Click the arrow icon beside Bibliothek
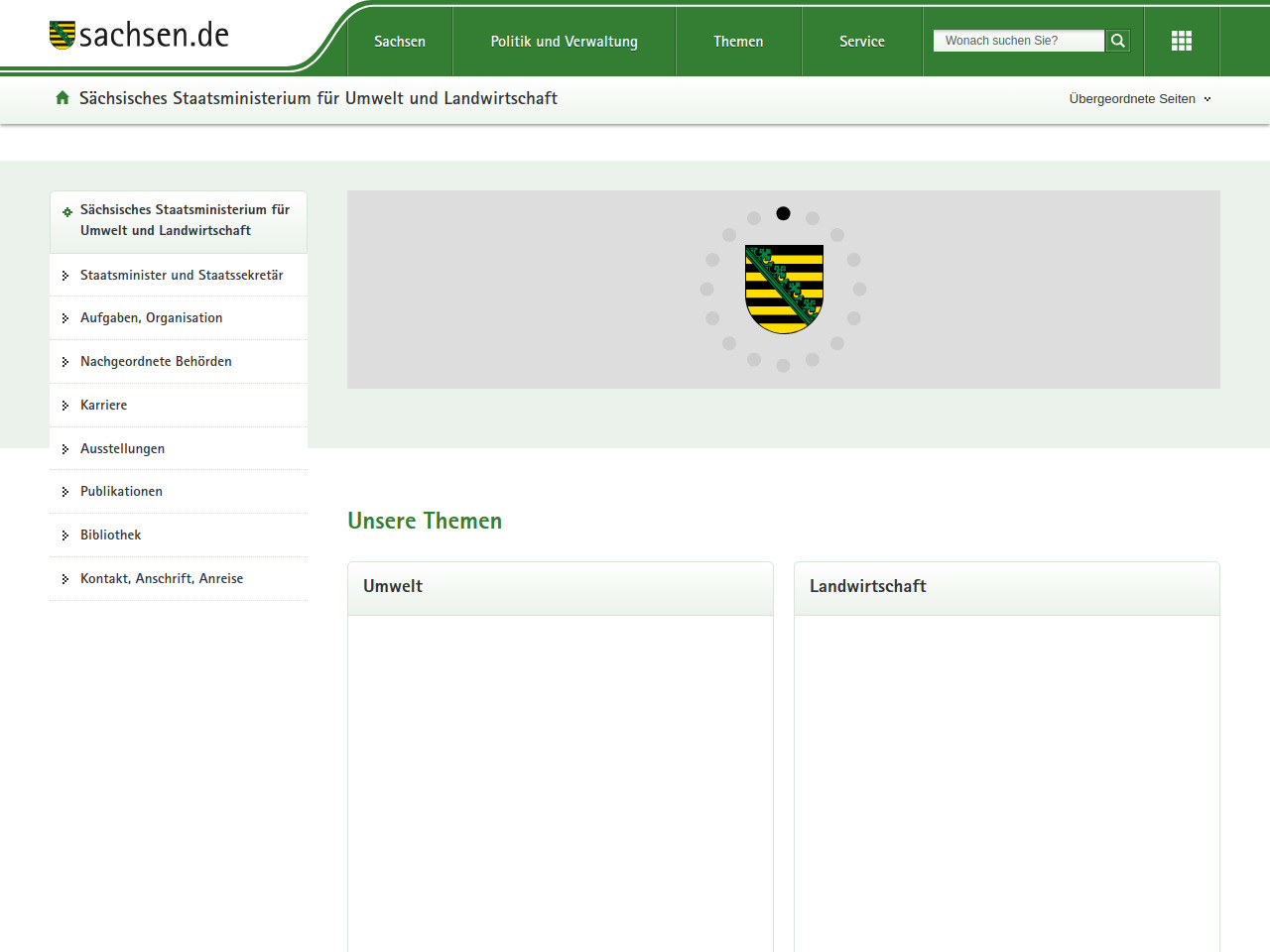Screen dimensions: 1270x952 [65, 535]
